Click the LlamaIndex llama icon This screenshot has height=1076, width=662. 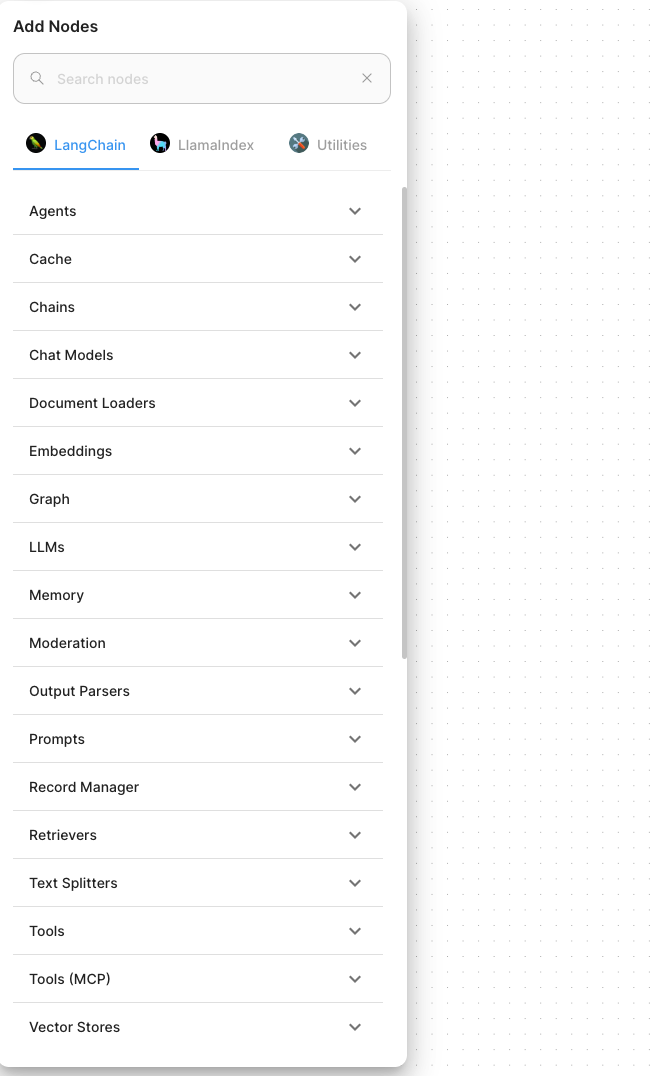click(x=160, y=143)
